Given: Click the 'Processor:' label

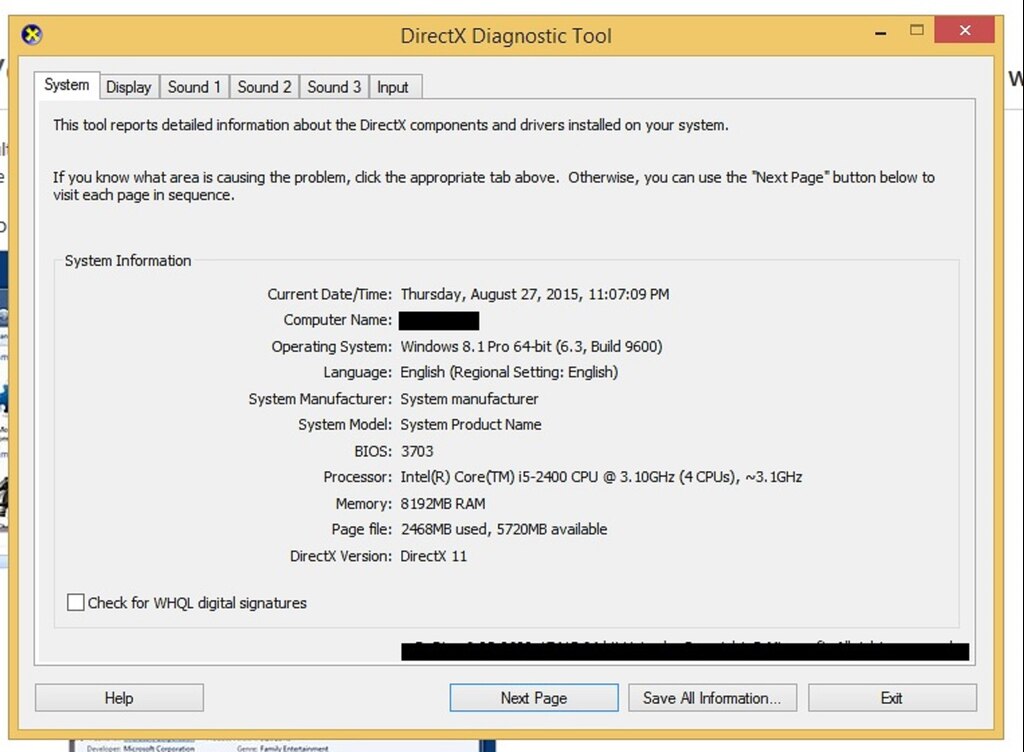Looking at the screenshot, I should [x=358, y=477].
